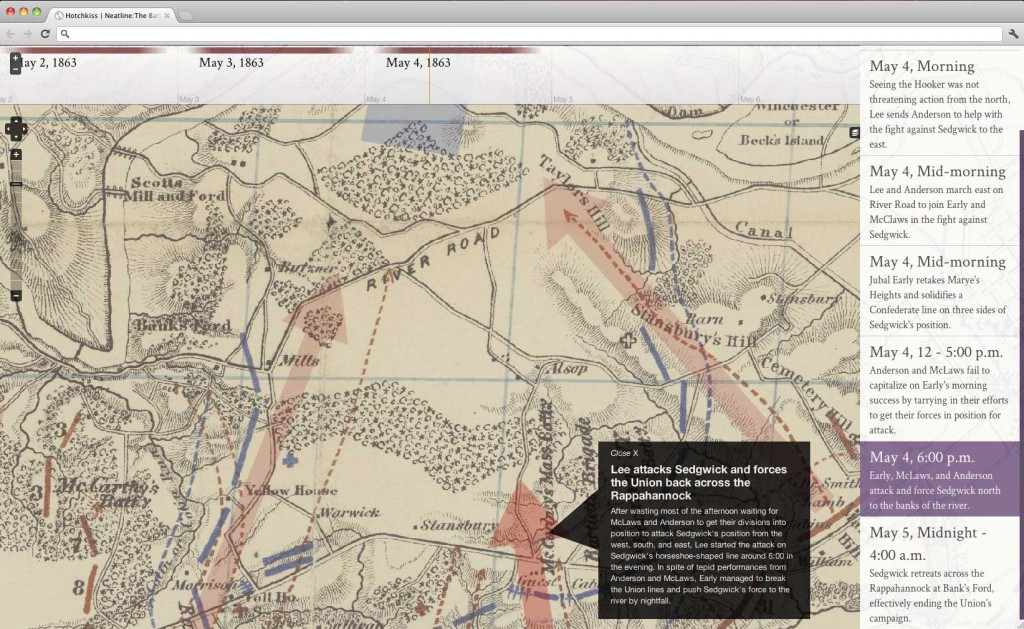Select the highlighted May 4, 6:00 p.m. entry

coord(939,479)
